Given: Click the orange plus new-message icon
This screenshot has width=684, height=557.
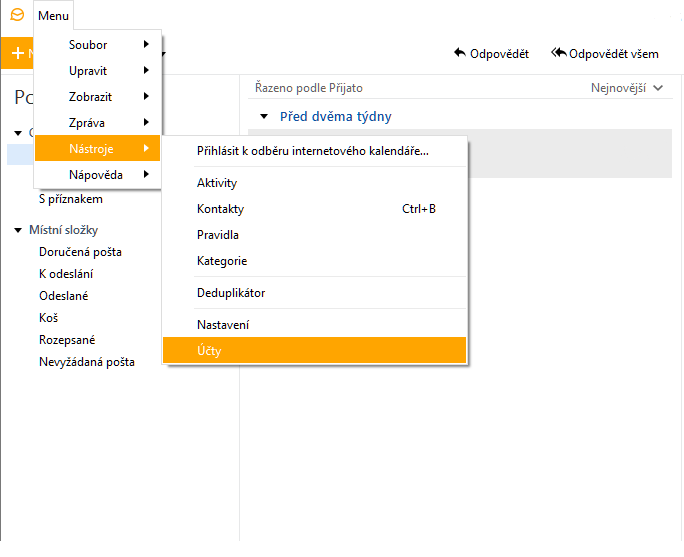Looking at the screenshot, I should (x=17, y=53).
